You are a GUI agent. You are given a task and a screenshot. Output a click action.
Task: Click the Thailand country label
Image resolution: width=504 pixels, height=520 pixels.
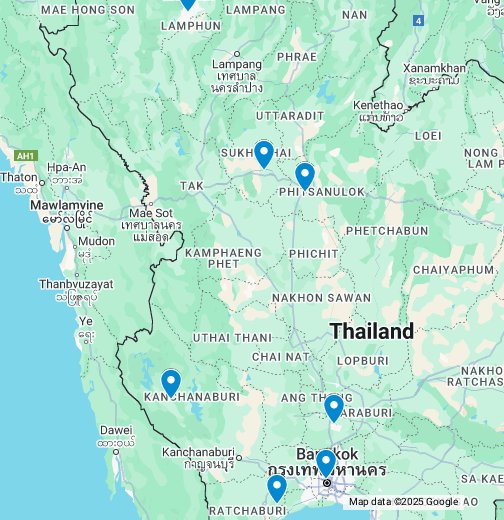[372, 331]
